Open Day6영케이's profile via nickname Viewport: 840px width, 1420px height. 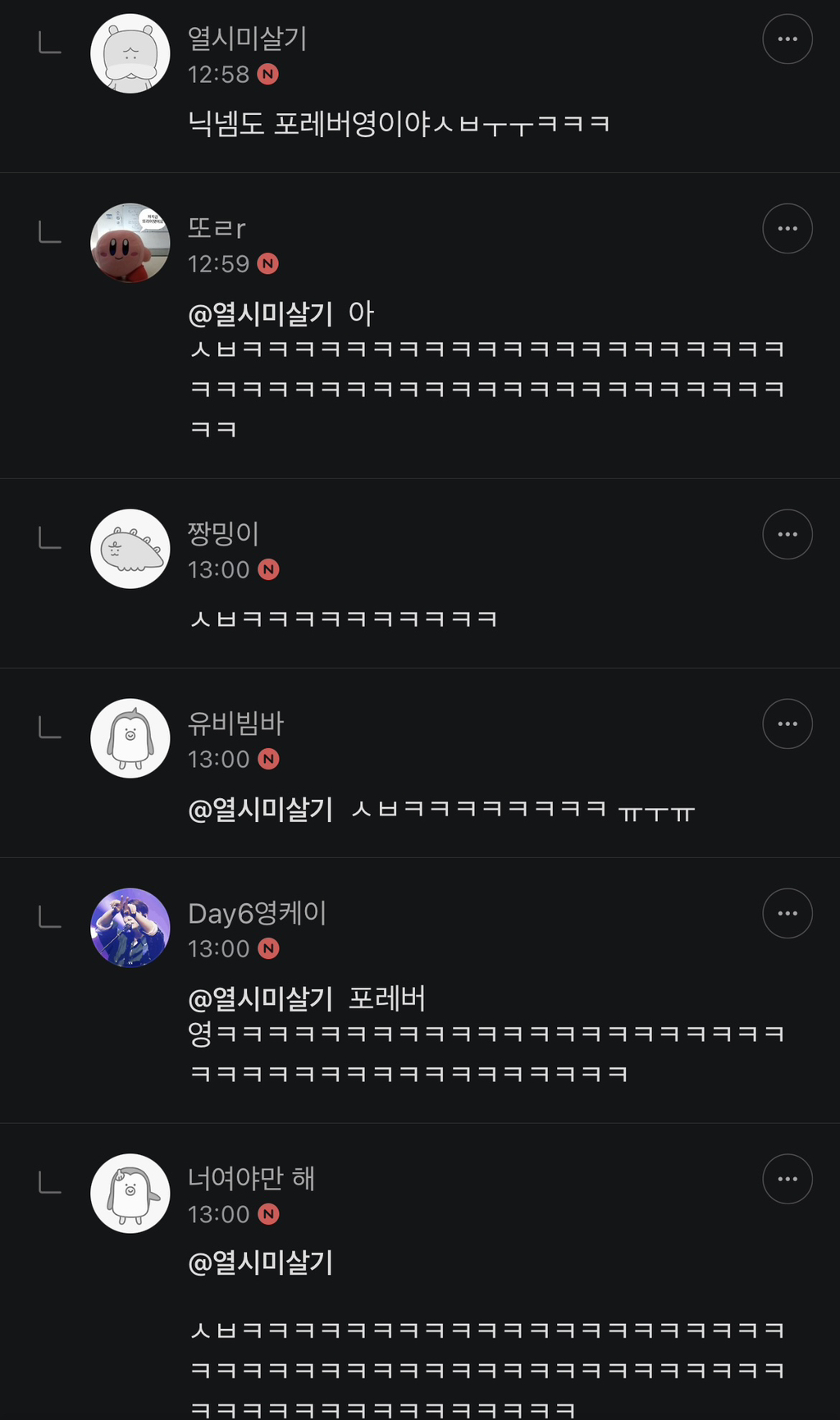coord(257,913)
